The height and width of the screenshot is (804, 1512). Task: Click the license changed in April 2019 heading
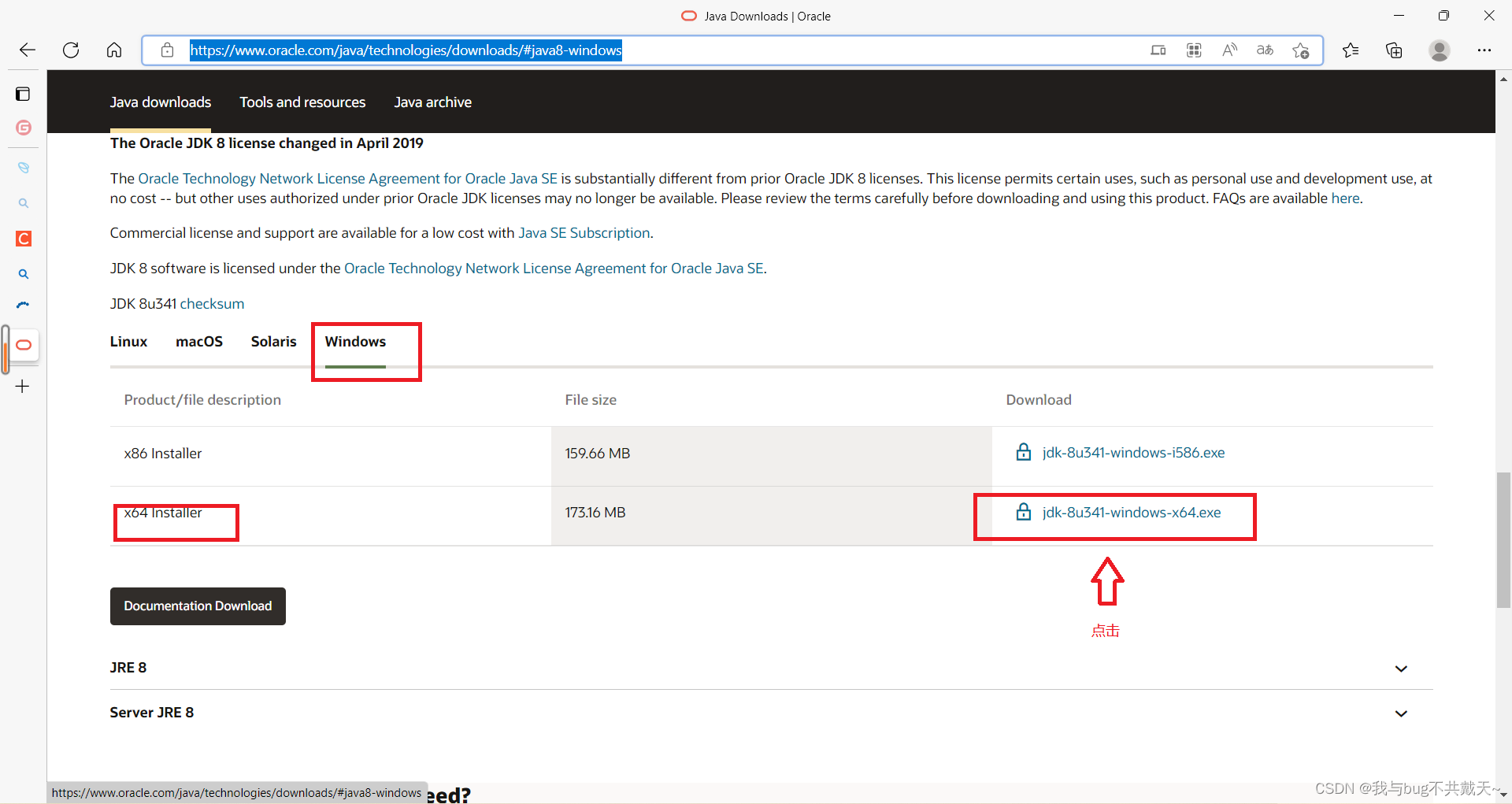click(x=267, y=143)
